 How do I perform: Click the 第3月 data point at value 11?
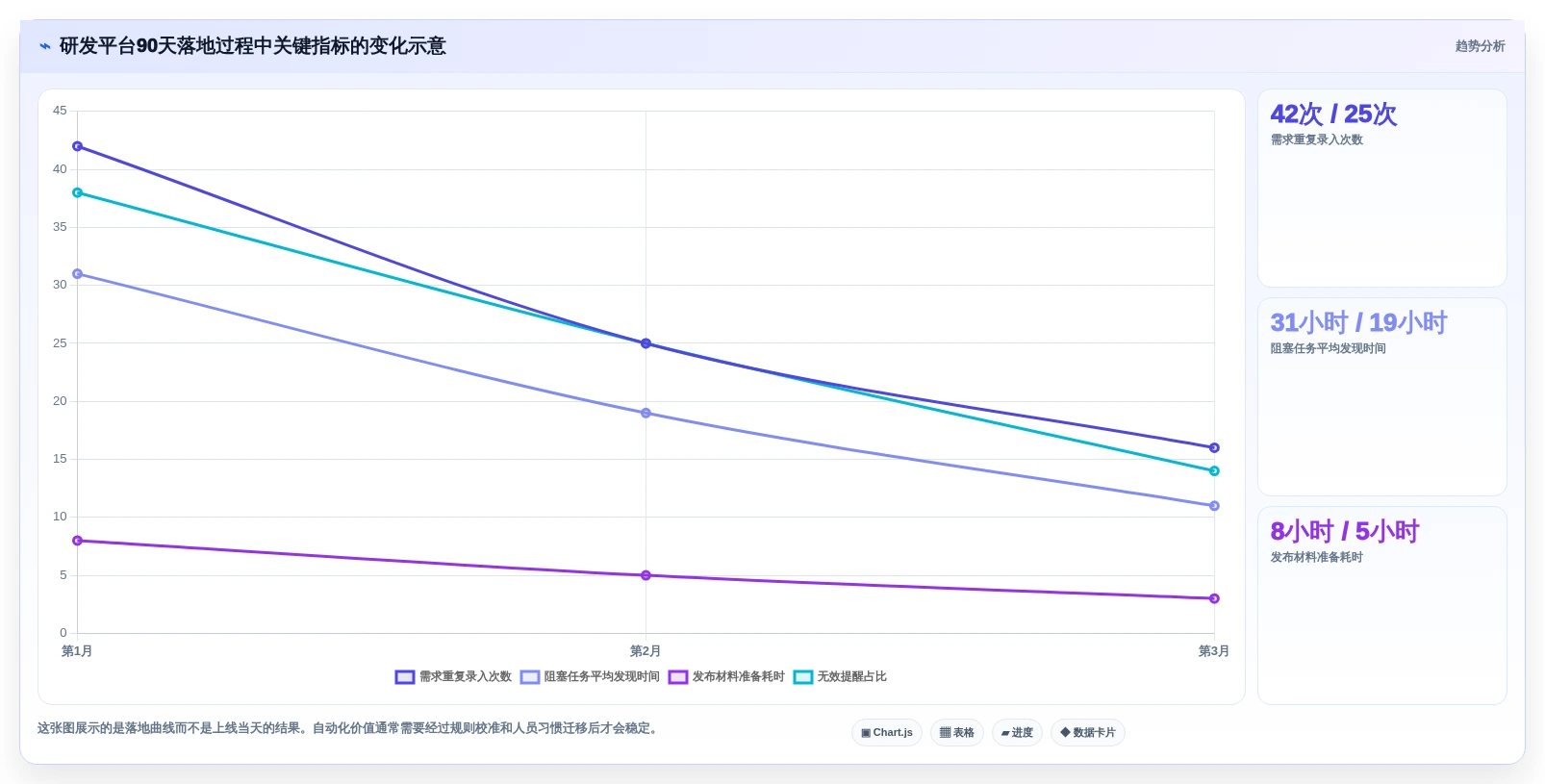(x=1214, y=506)
